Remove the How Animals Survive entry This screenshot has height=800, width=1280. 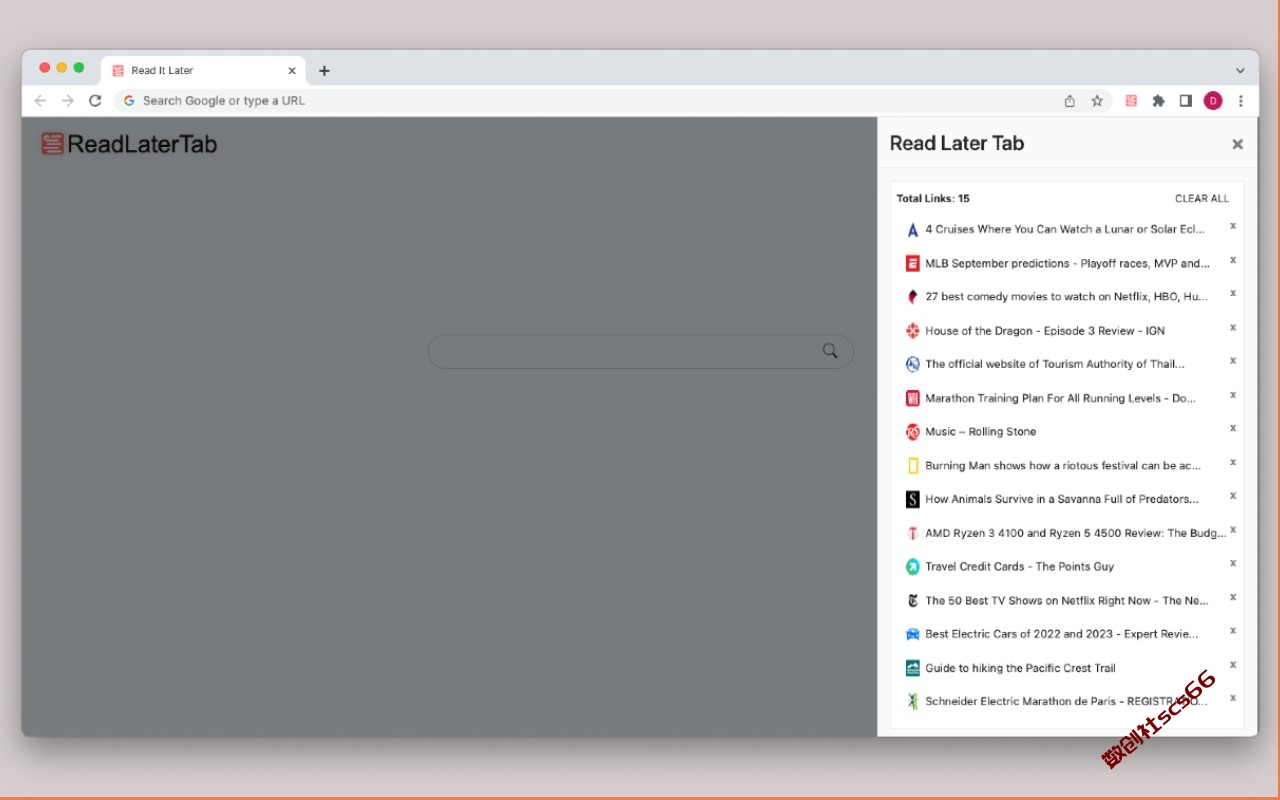click(1233, 496)
